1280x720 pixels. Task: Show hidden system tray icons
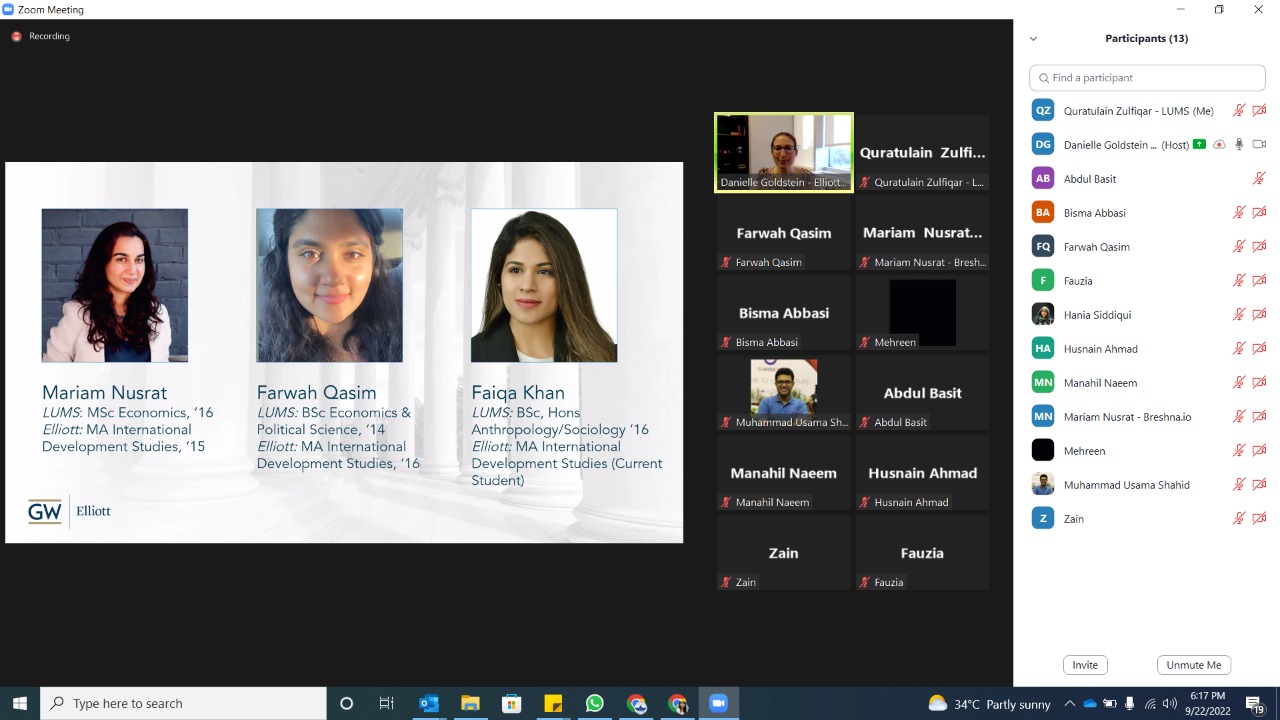pyautogui.click(x=1069, y=704)
